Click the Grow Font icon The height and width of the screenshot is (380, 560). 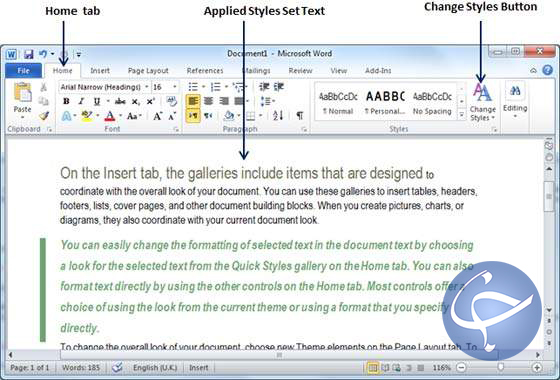pyautogui.click(x=158, y=116)
